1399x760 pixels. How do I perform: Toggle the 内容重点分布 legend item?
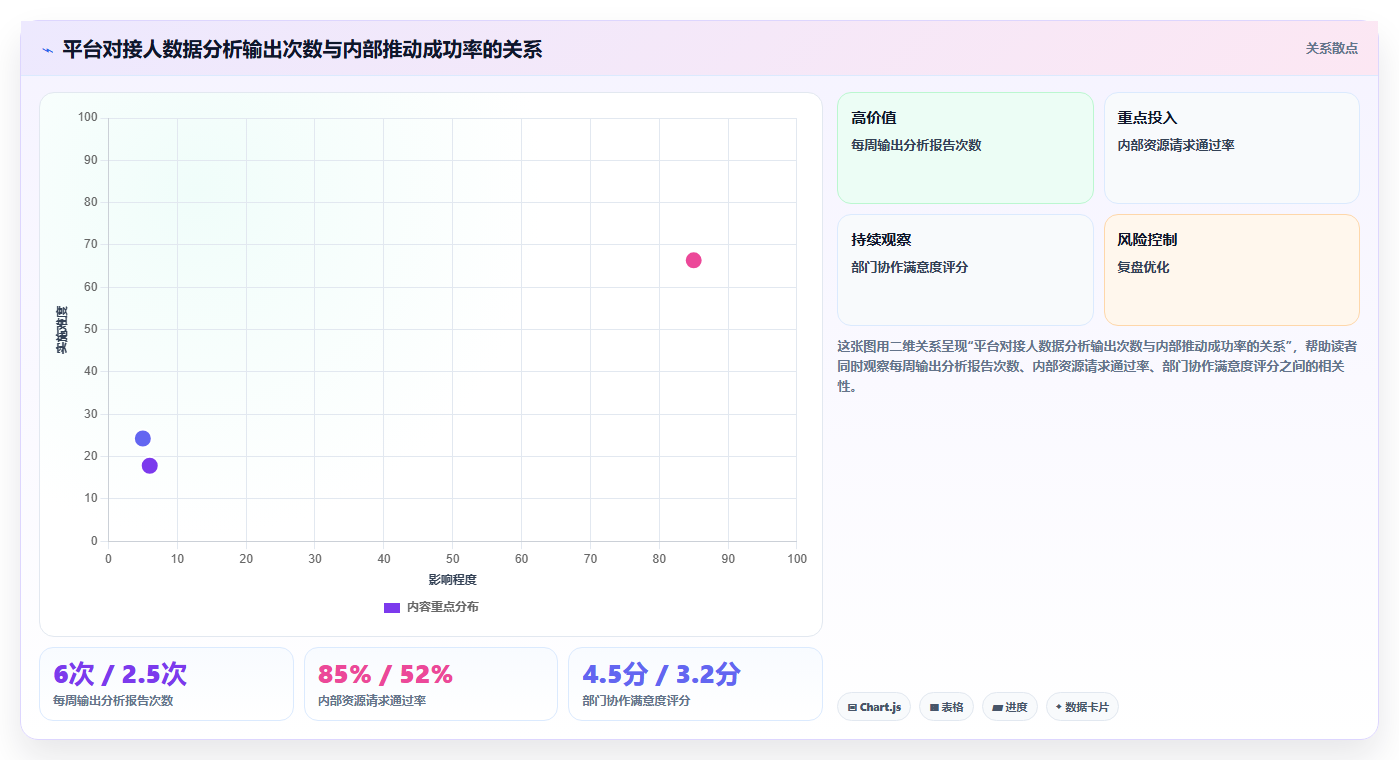point(431,607)
